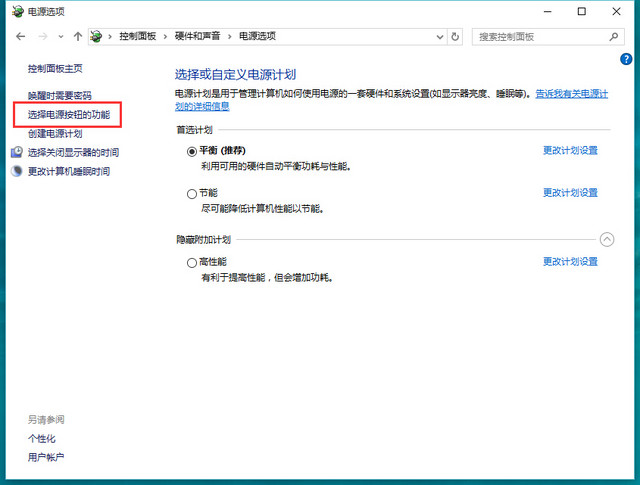Select the 平衡 (推荐) power plan
Image resolution: width=640 pixels, height=485 pixels.
(192, 151)
